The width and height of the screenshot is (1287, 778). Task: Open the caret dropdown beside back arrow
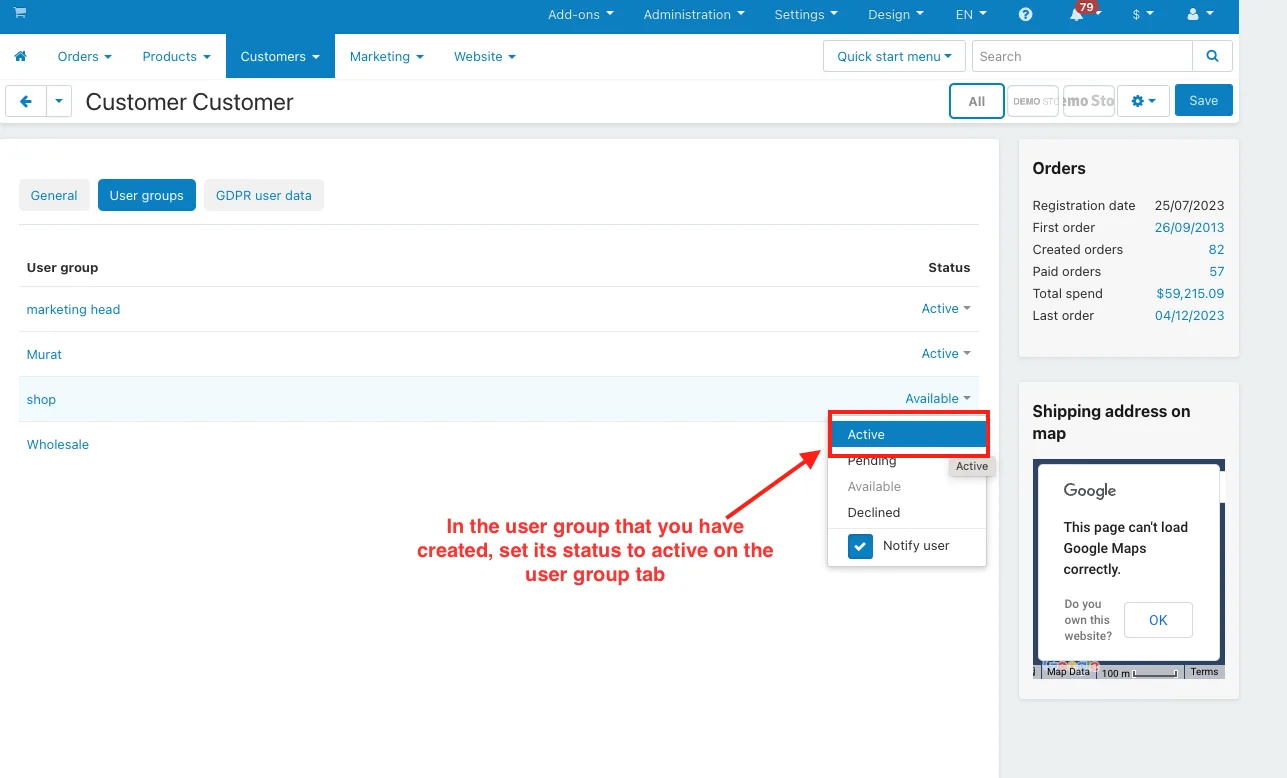[x=59, y=101]
